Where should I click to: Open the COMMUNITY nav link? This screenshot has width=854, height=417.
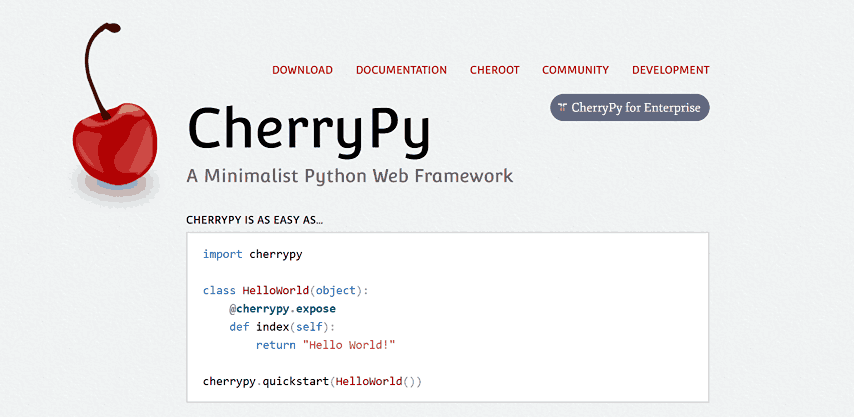[575, 70]
